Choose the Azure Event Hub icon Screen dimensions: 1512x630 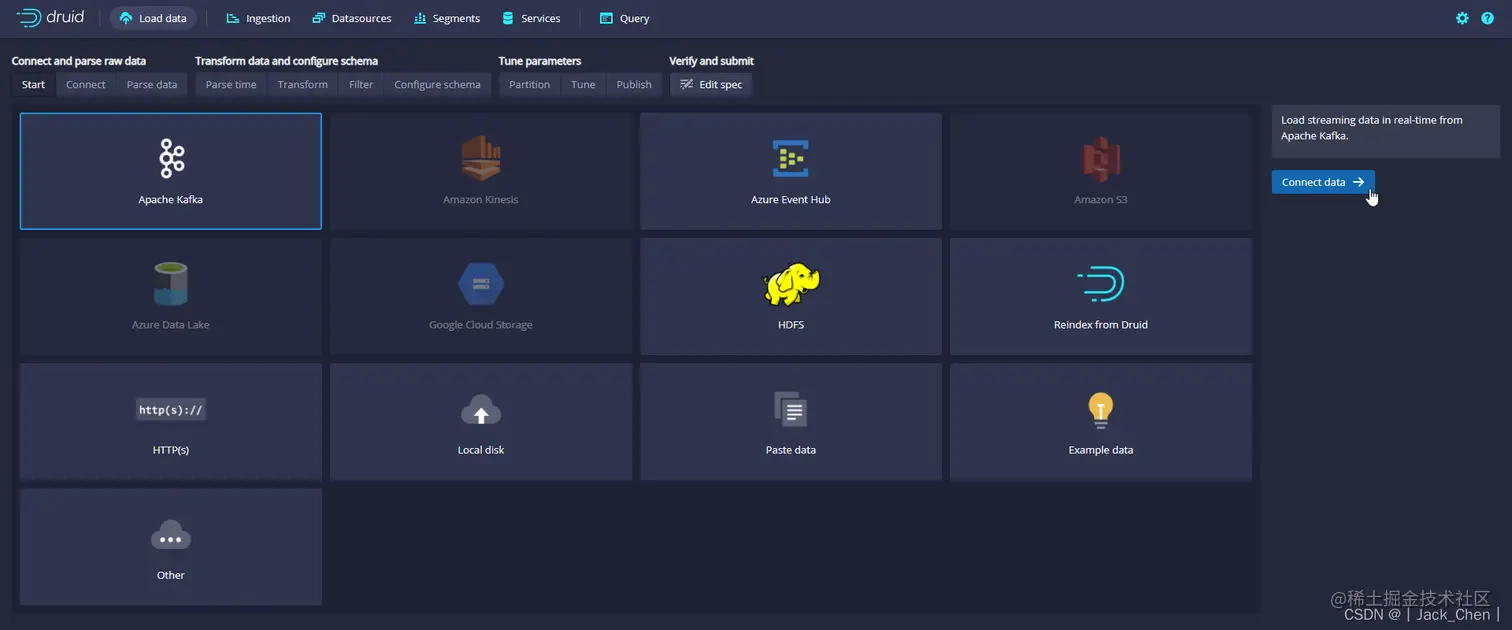click(791, 158)
